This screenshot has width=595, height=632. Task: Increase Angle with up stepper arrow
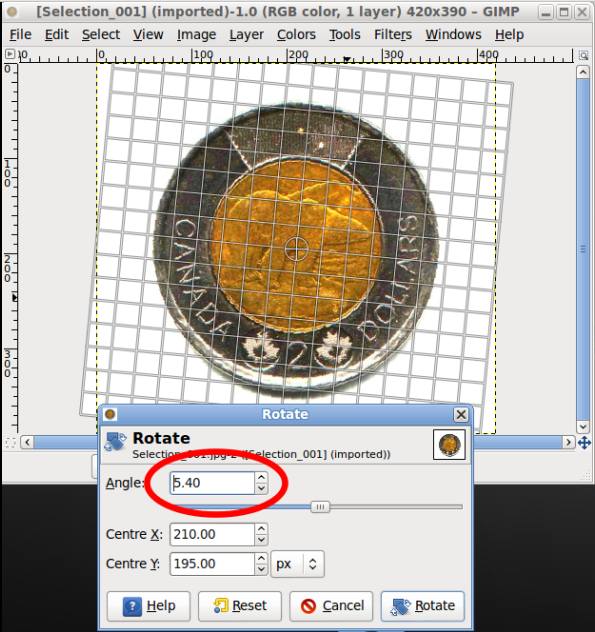point(261,478)
